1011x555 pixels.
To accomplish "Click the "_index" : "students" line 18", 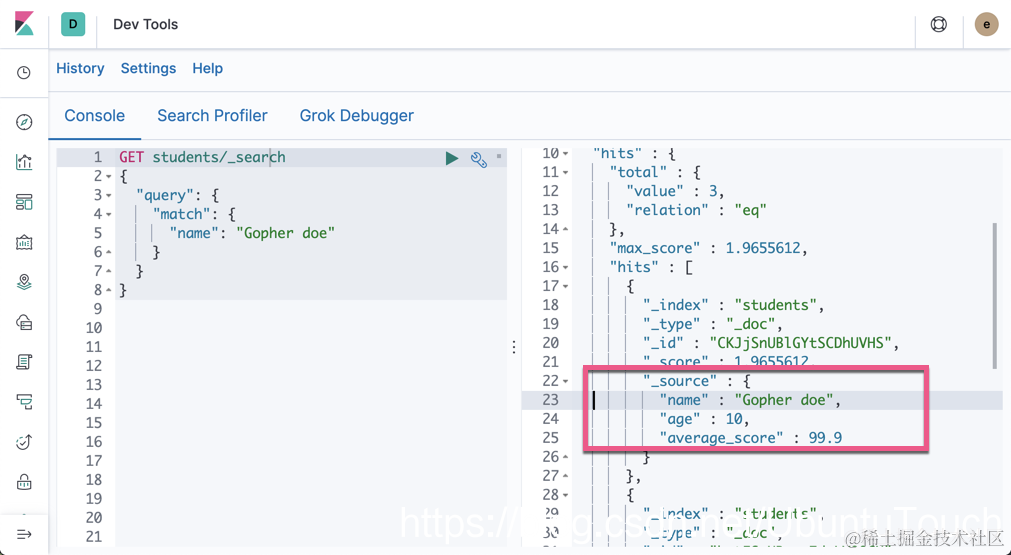I will [x=734, y=305].
